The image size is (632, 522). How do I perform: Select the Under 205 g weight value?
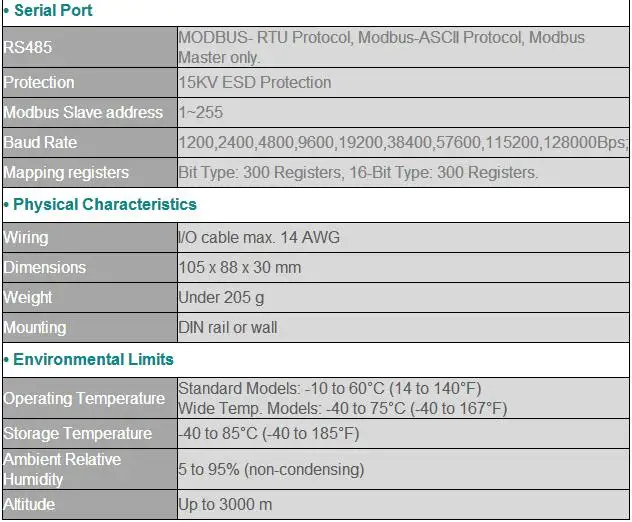point(221,298)
